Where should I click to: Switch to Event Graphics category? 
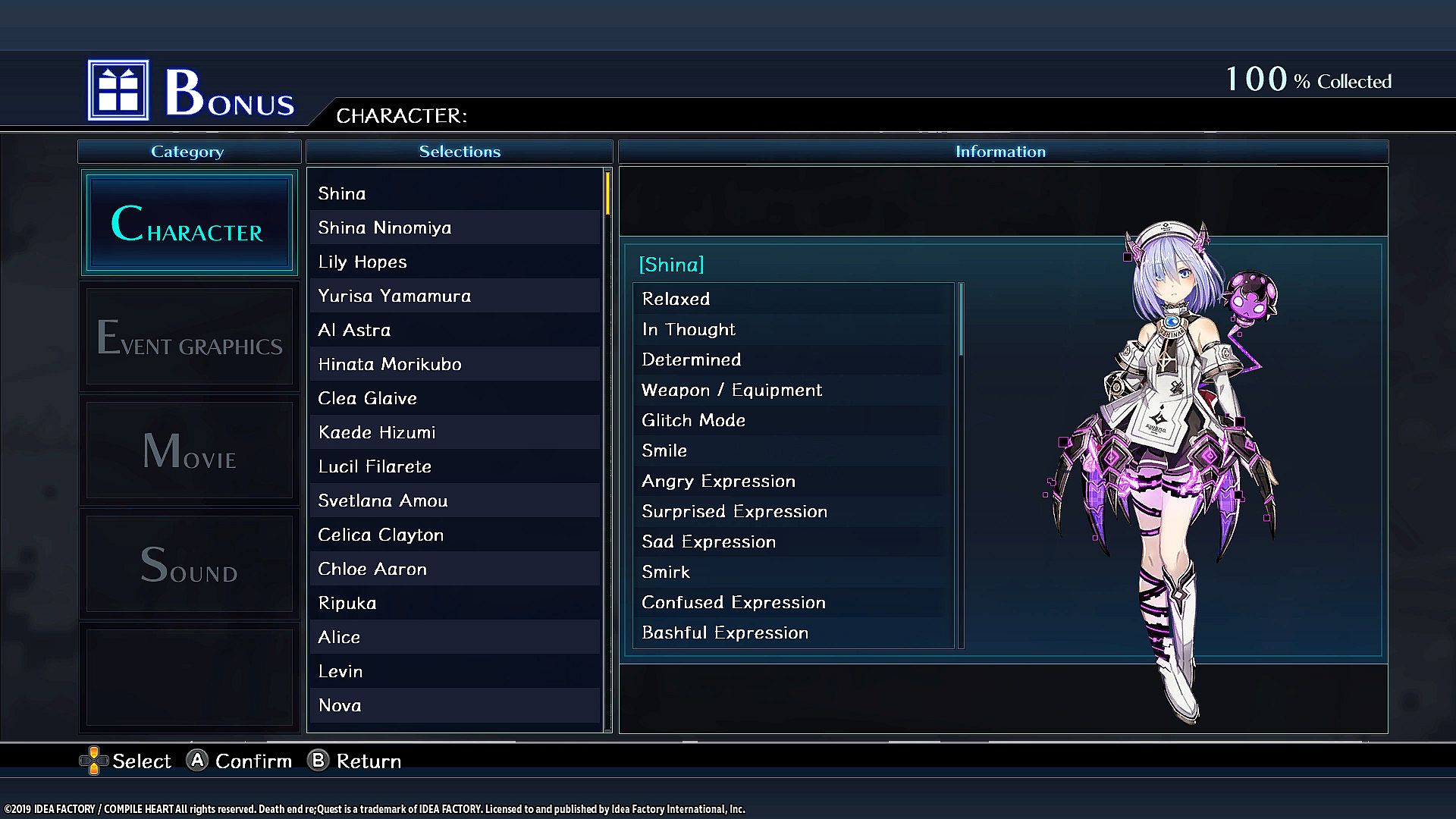(190, 337)
